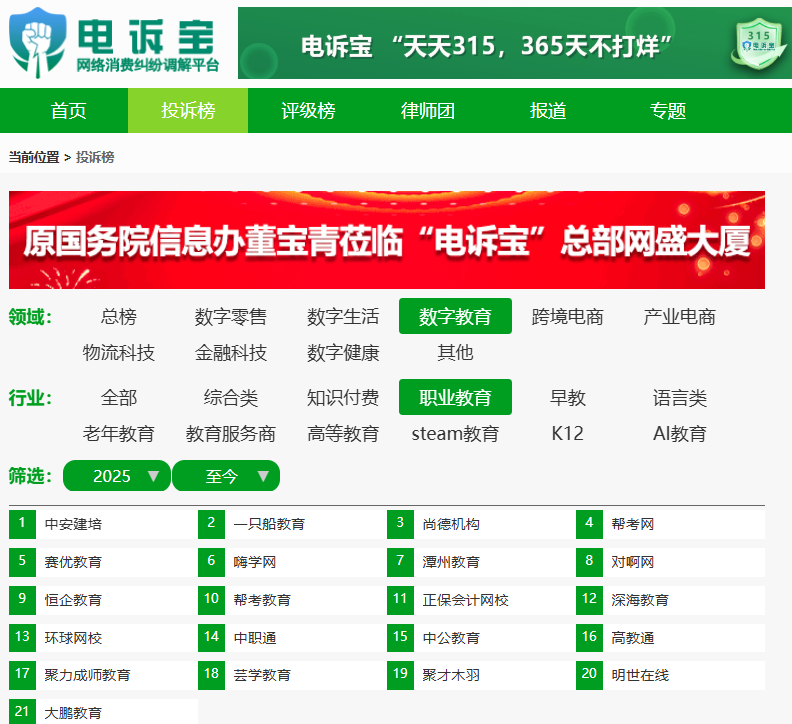792x724 pixels.
Task: Pick the AI教育 industry filter
Action: point(680,434)
